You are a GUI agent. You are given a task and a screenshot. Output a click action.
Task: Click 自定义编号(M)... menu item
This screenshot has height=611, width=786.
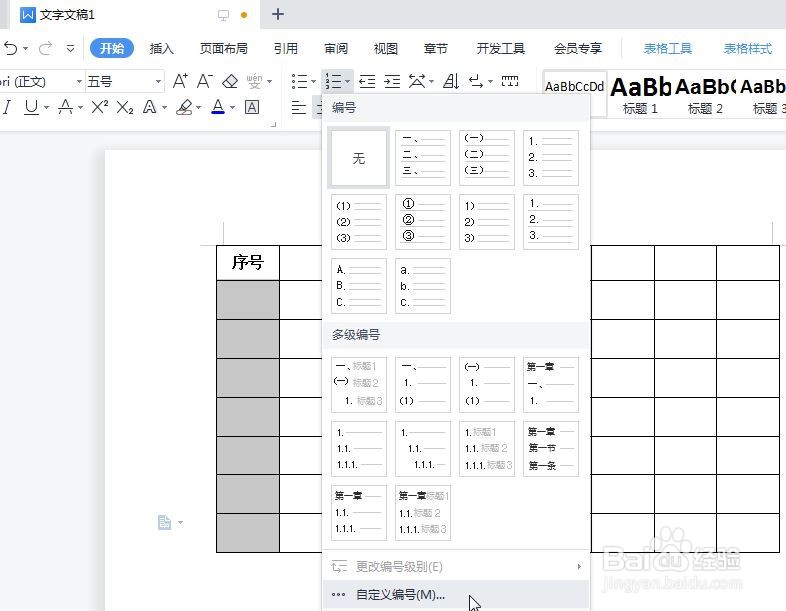click(456, 595)
